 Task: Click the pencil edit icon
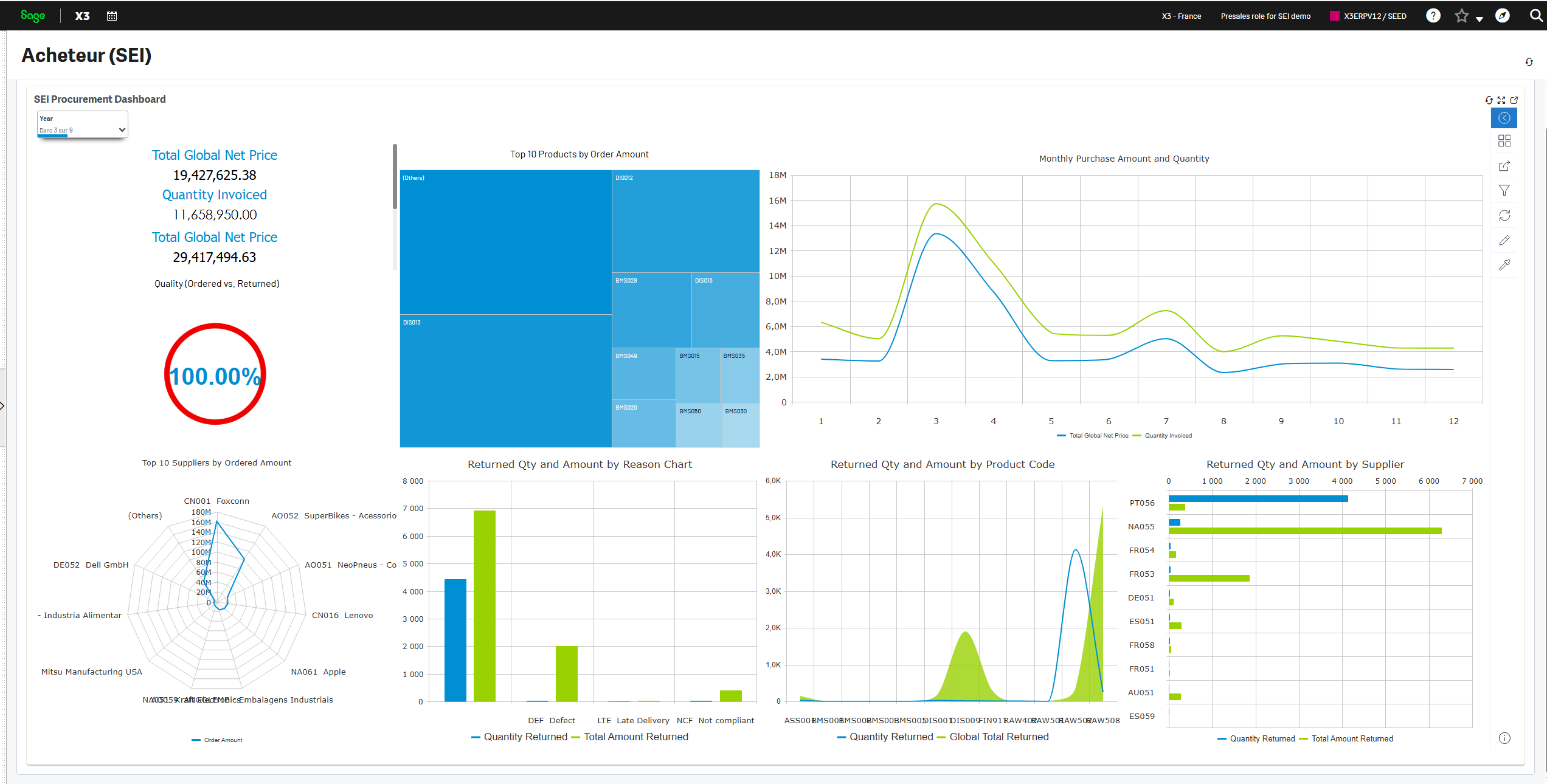coord(1504,241)
